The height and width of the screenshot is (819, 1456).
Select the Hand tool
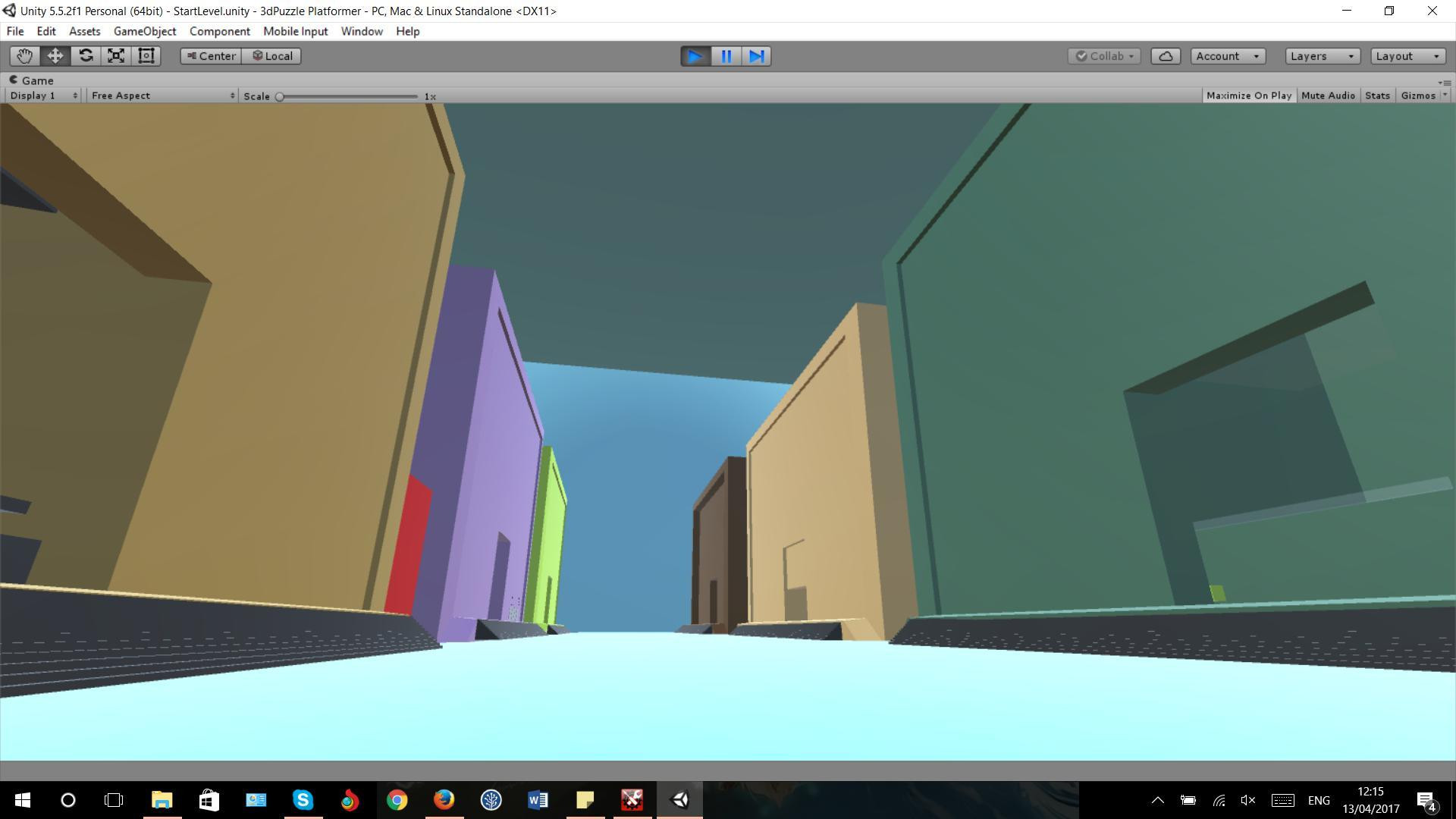[x=25, y=56]
